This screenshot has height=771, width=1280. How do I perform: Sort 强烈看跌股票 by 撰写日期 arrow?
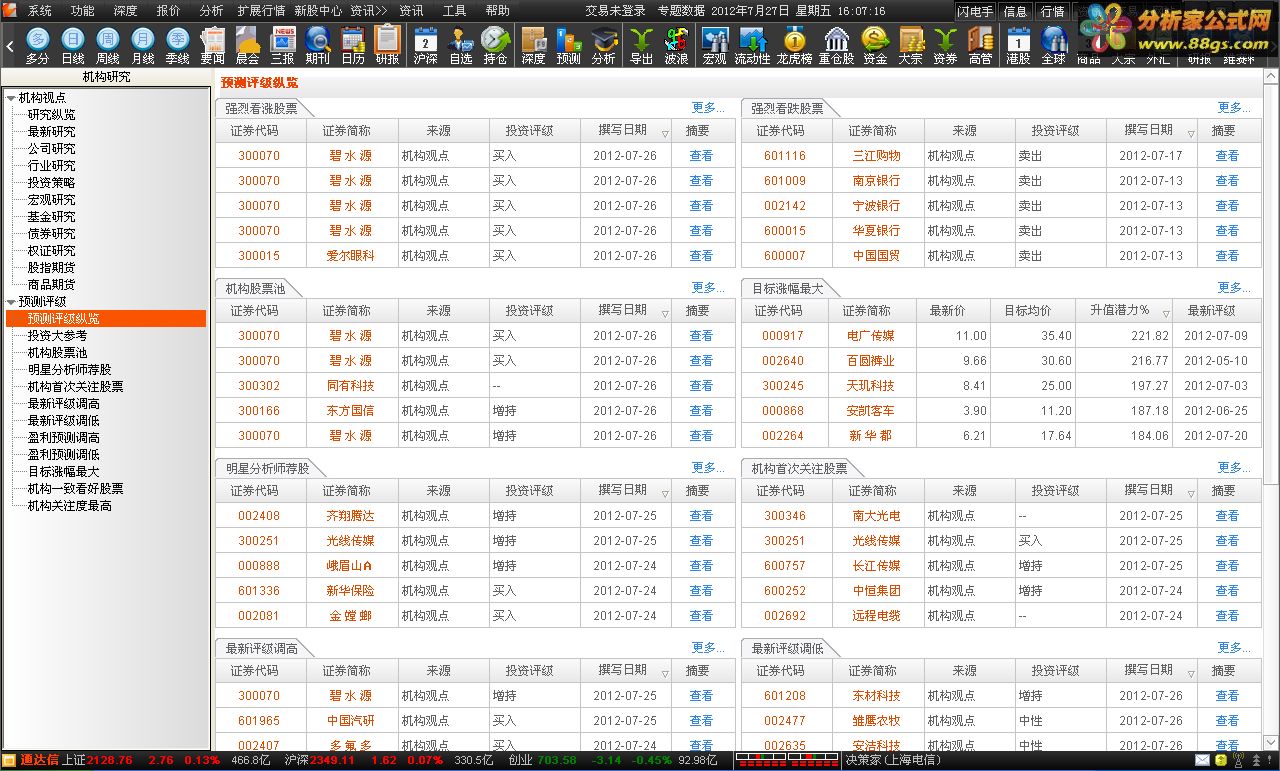pos(1191,134)
